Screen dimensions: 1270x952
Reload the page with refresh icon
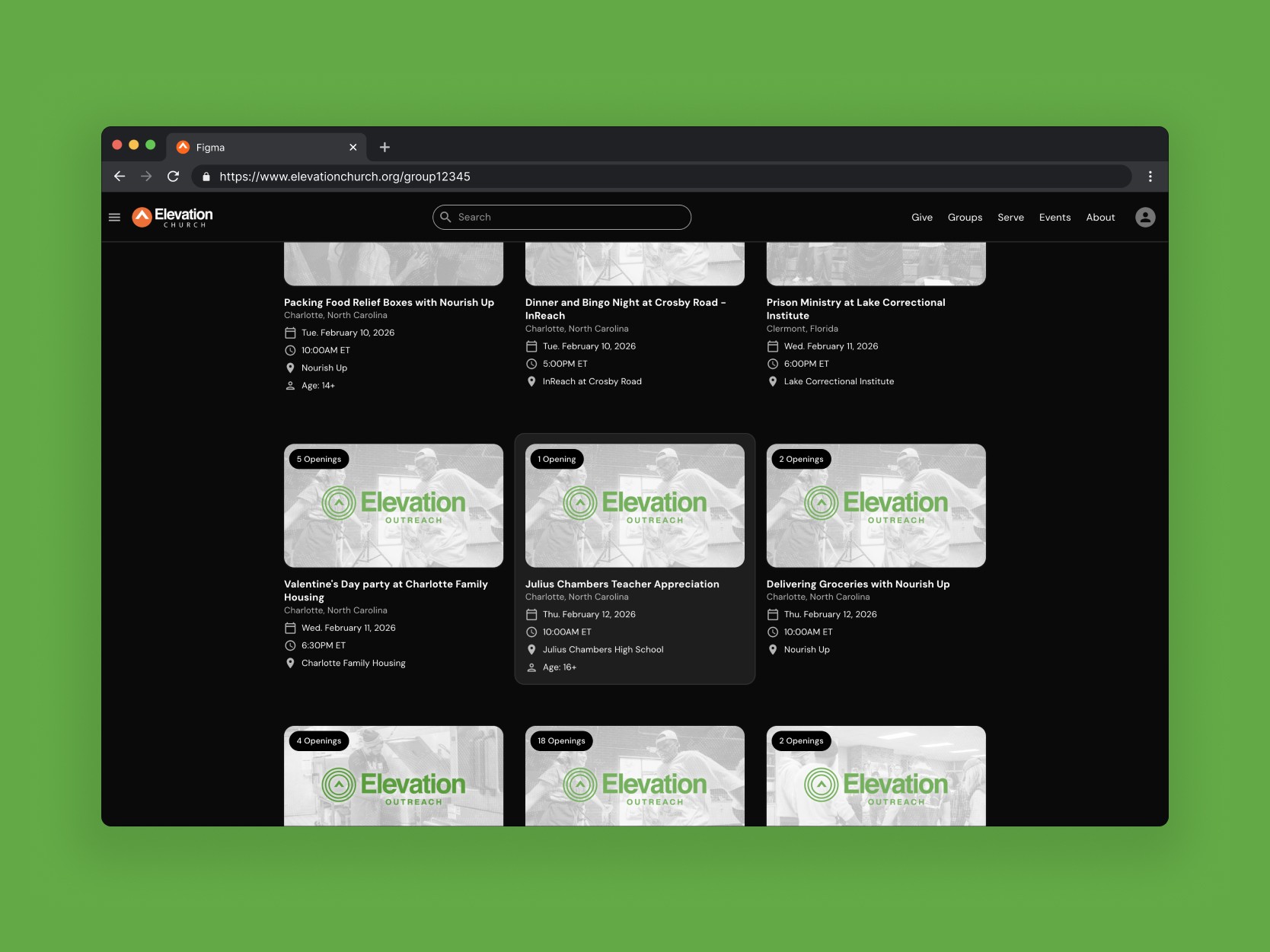coord(174,177)
